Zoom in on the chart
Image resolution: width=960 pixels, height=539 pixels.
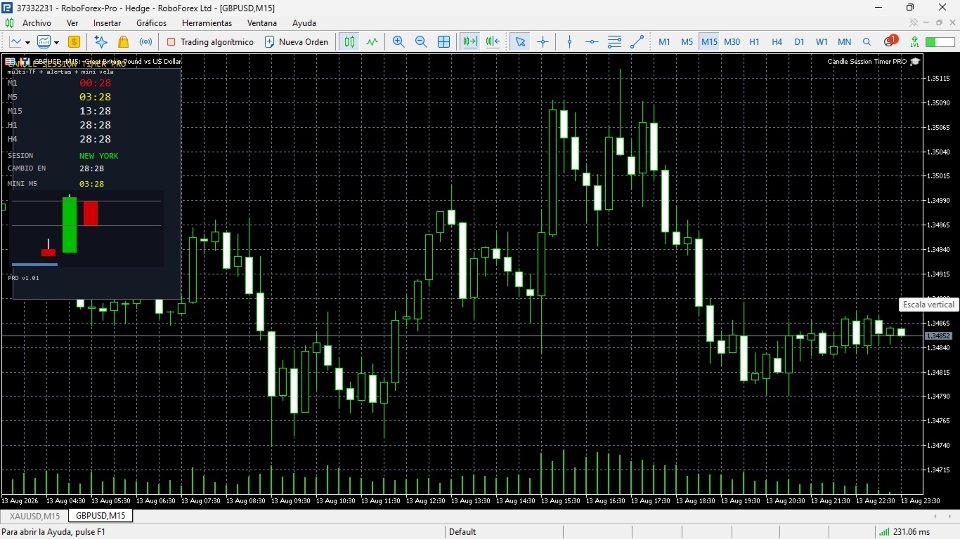(x=399, y=42)
